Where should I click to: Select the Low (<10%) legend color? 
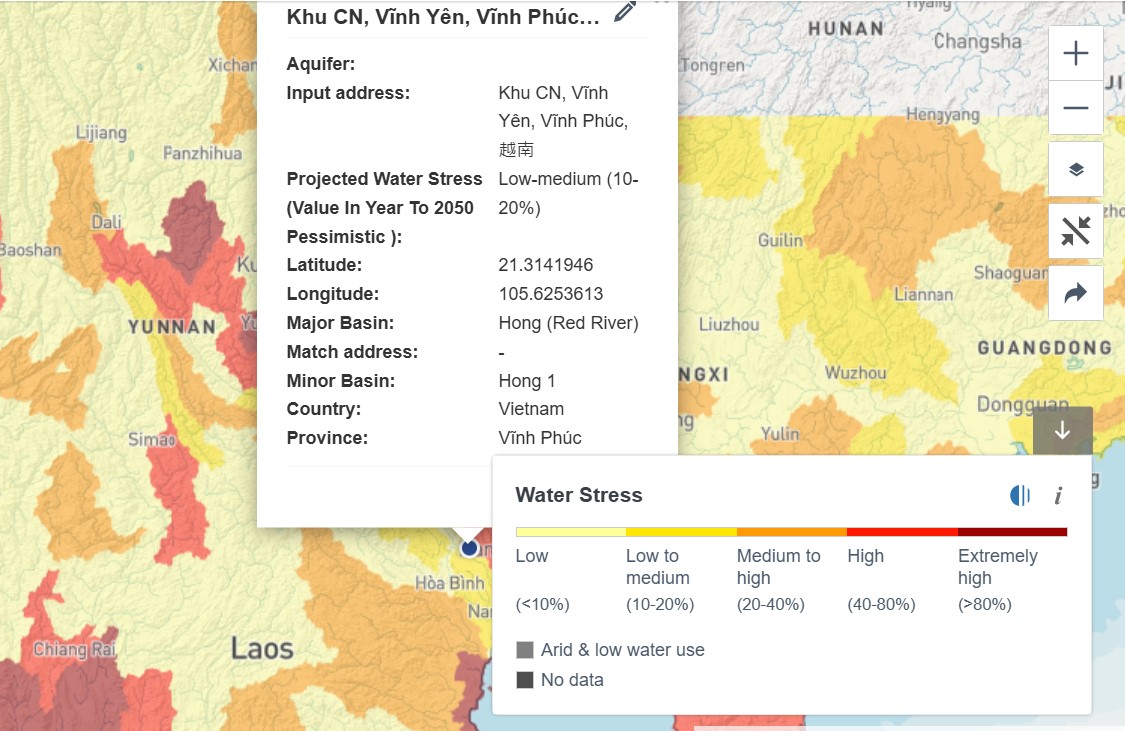coord(571,532)
